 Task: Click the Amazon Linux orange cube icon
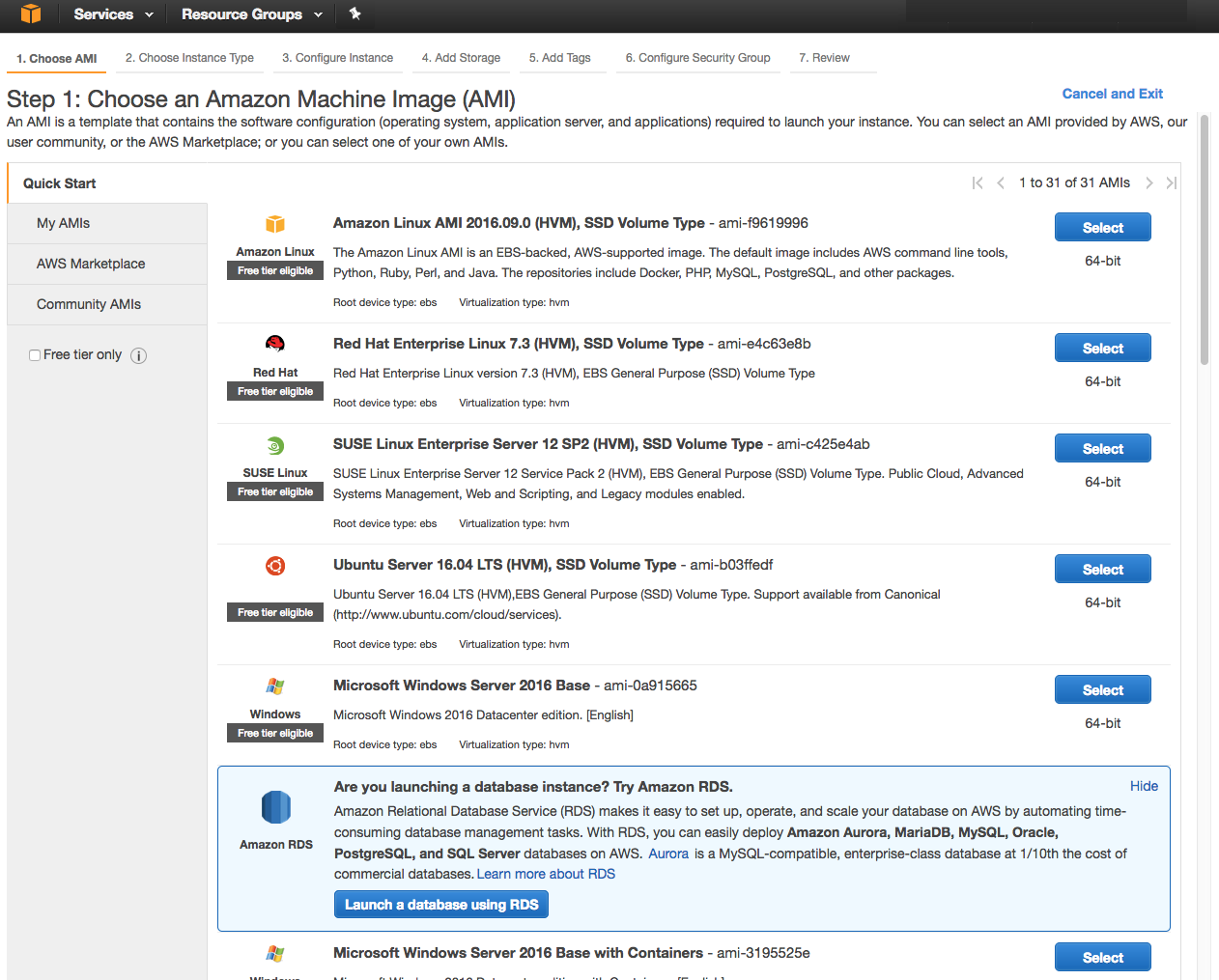point(275,224)
